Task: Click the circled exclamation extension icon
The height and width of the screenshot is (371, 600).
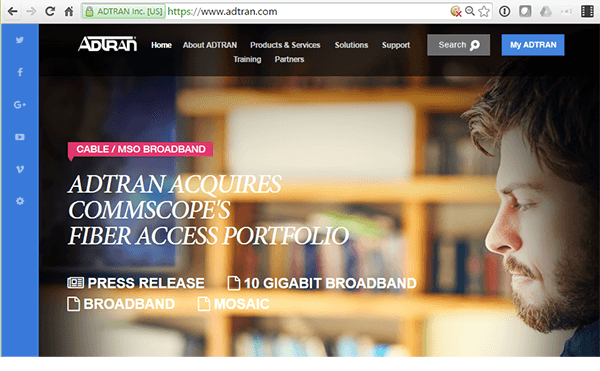Action: pyautogui.click(x=504, y=11)
